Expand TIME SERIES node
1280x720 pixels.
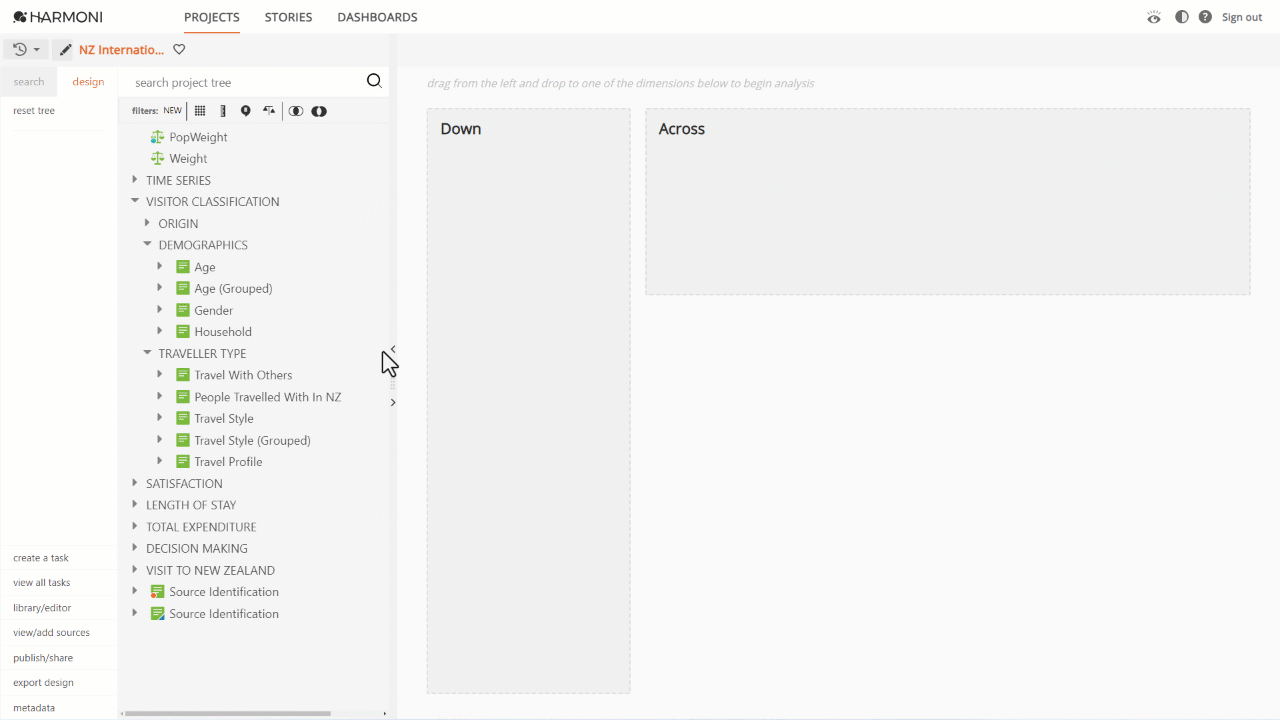(135, 180)
